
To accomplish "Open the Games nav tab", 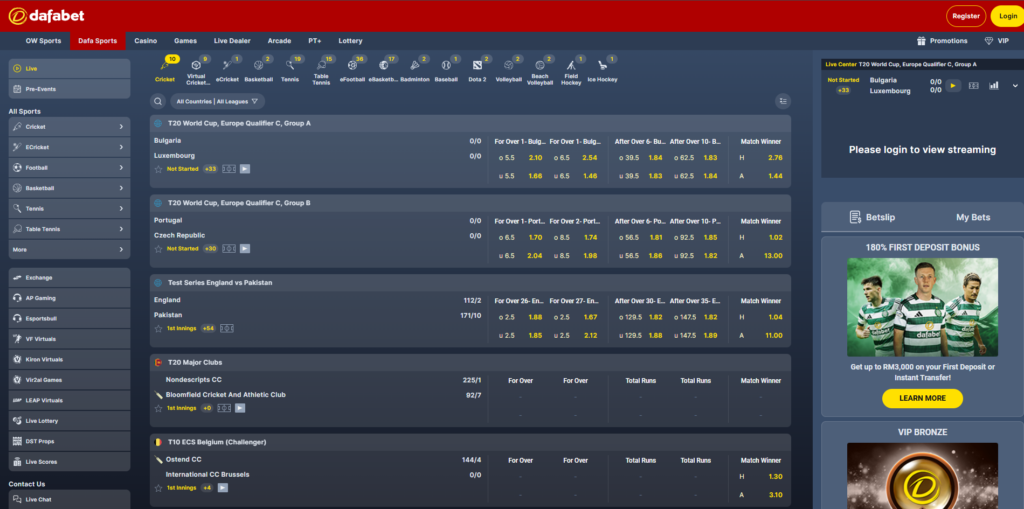I will pos(185,41).
